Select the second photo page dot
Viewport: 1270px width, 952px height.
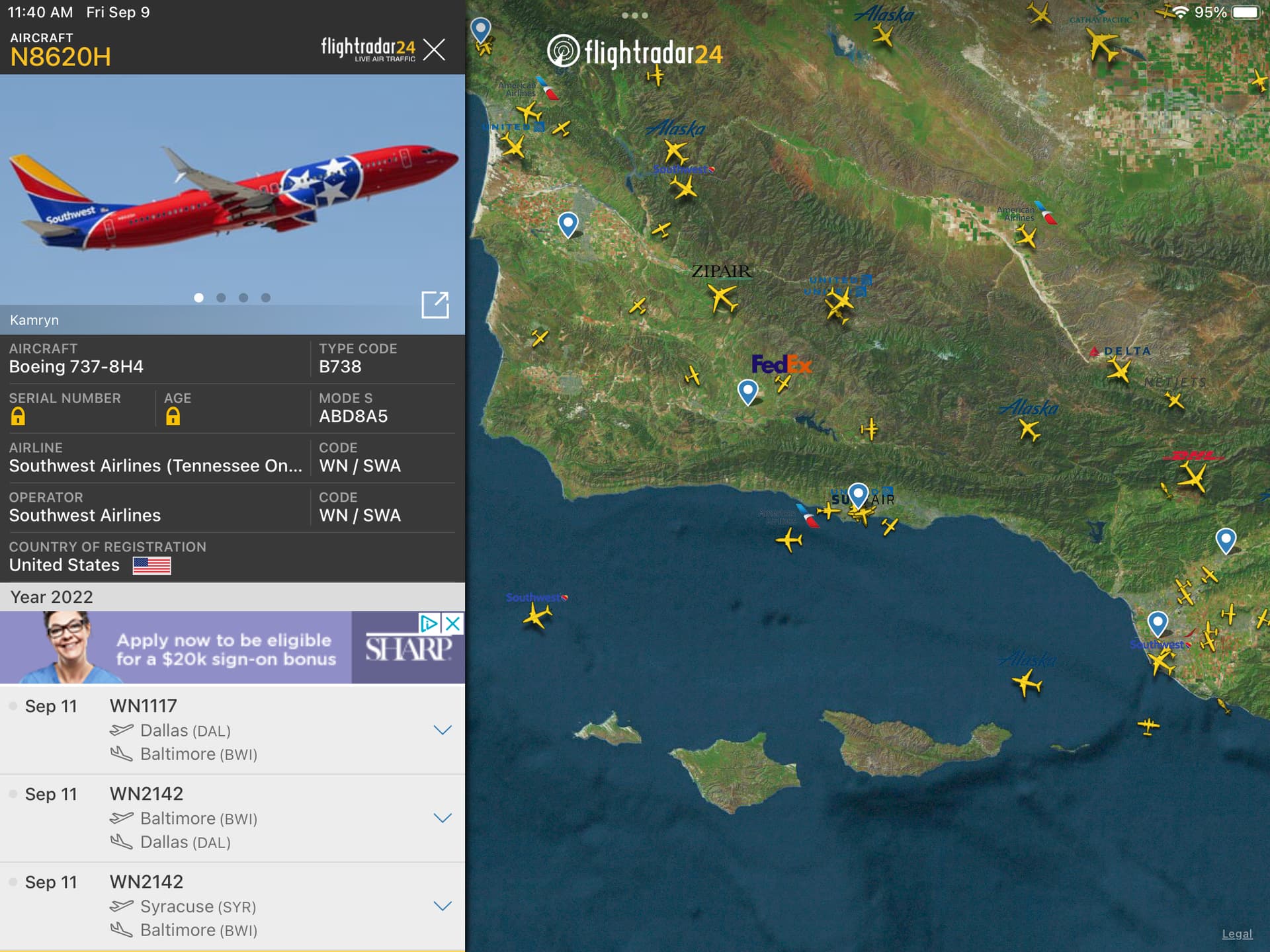[x=221, y=297]
